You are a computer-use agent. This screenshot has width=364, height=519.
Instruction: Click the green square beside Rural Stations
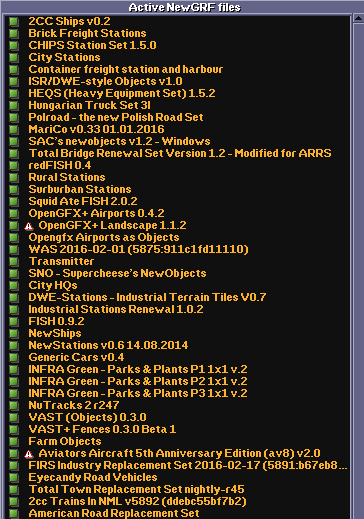tap(14, 178)
